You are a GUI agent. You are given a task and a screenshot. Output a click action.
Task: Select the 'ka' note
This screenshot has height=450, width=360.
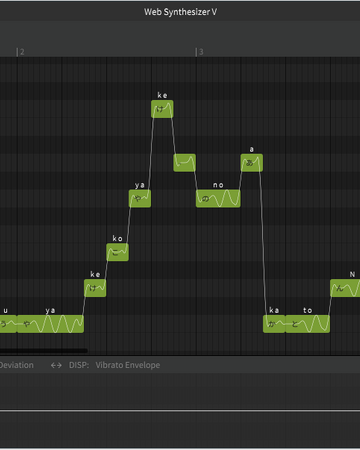coord(274,324)
